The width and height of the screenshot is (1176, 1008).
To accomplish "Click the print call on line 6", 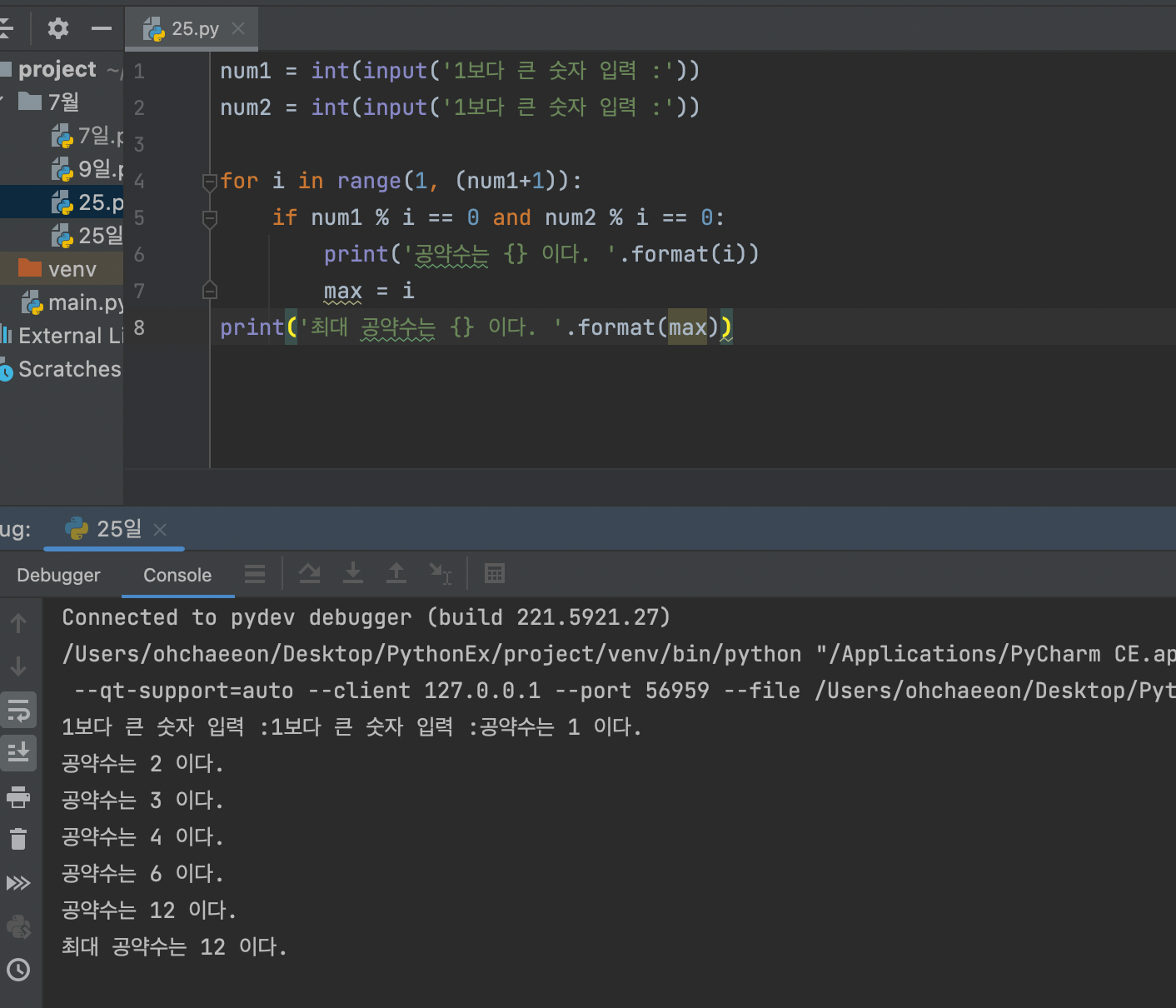I will coord(356,254).
